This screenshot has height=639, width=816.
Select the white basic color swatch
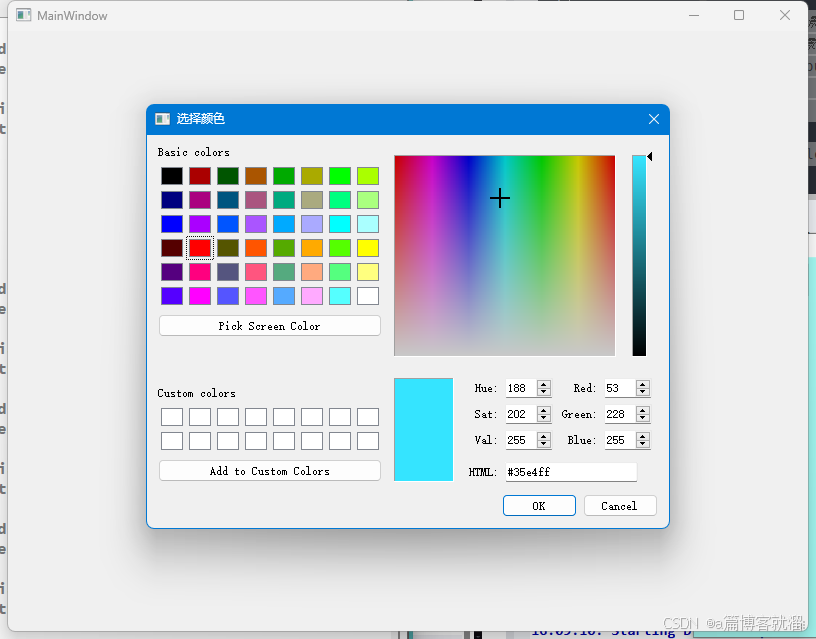point(368,296)
